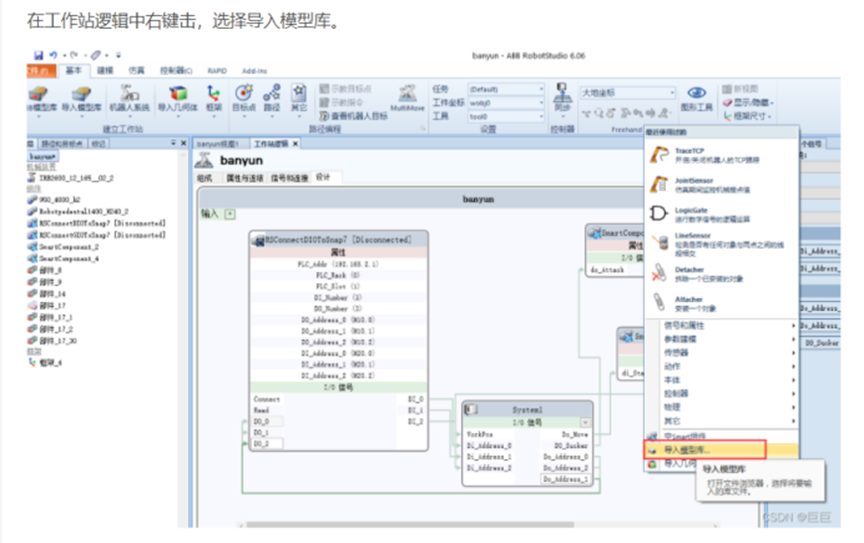Image resolution: width=864 pixels, height=543 pixels.
Task: Switch to 仿真 ribbon tab
Action: tap(136, 71)
